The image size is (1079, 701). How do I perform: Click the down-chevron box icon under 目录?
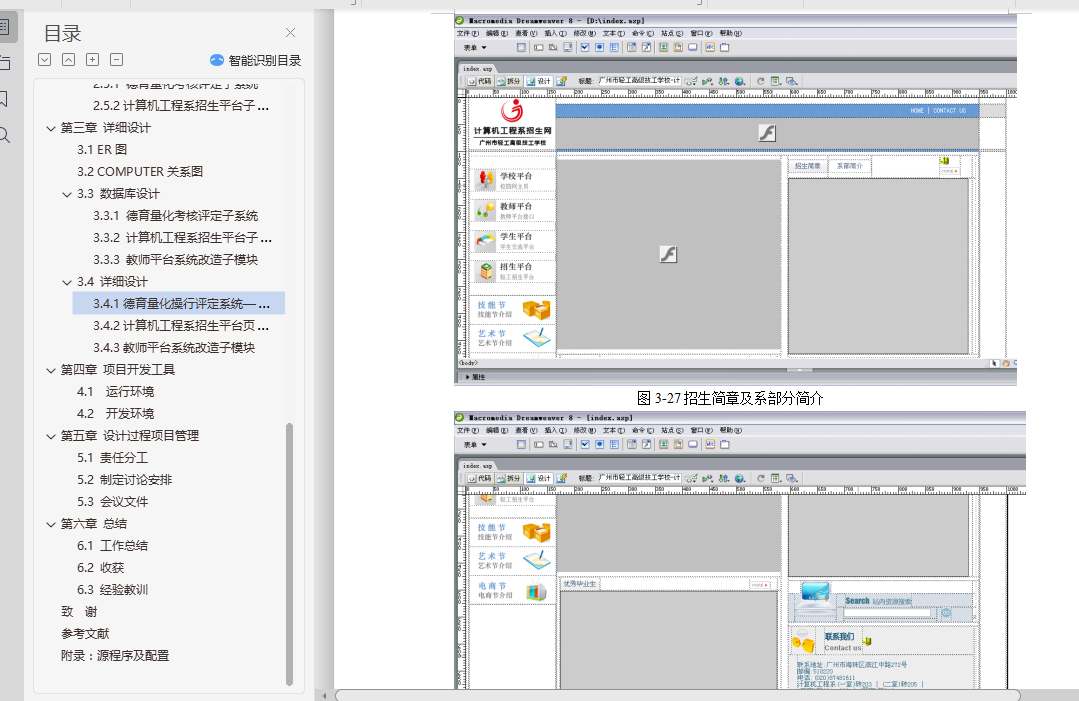click(45, 60)
